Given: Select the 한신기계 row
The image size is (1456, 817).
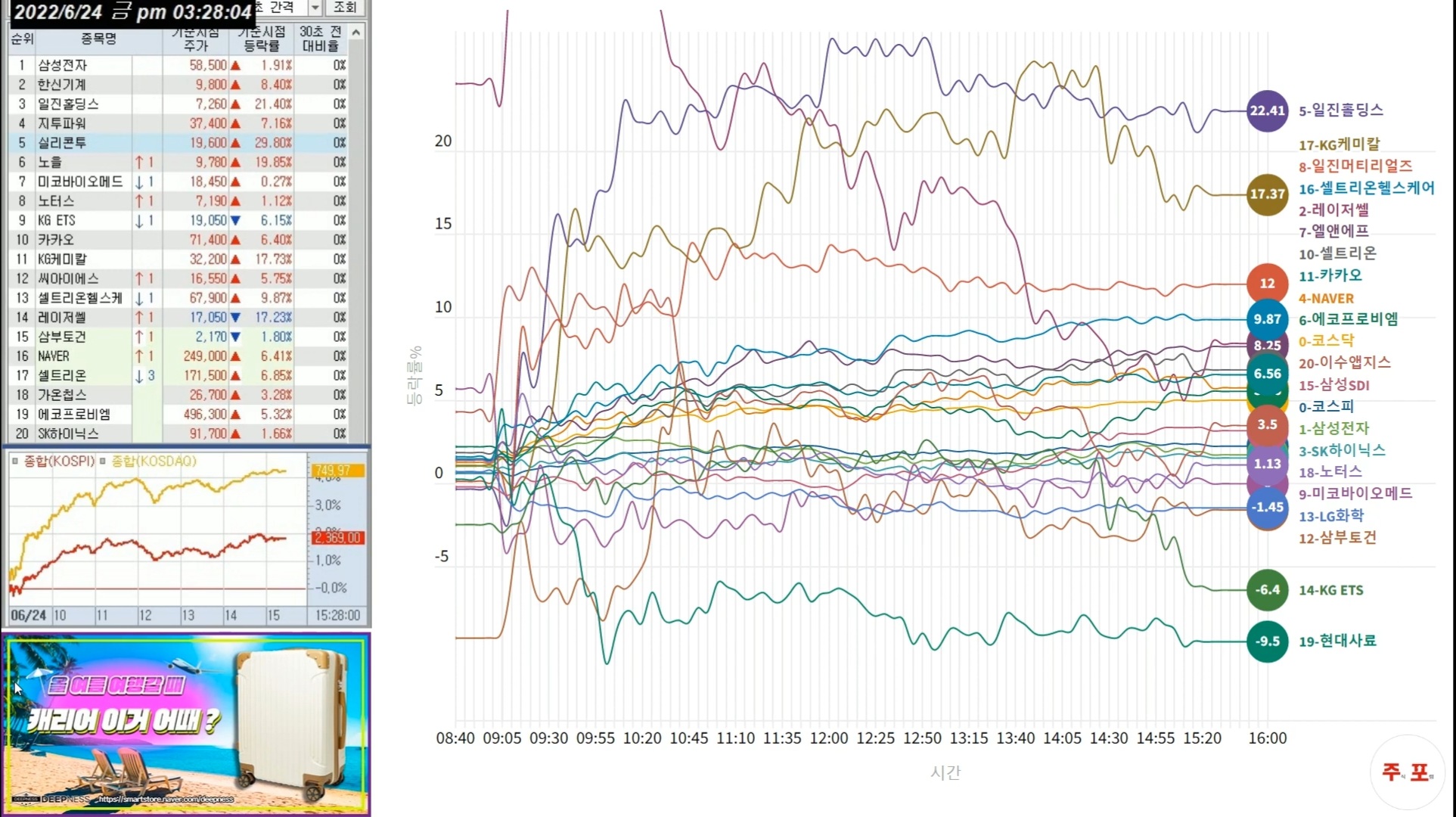Looking at the screenshot, I should [x=179, y=85].
